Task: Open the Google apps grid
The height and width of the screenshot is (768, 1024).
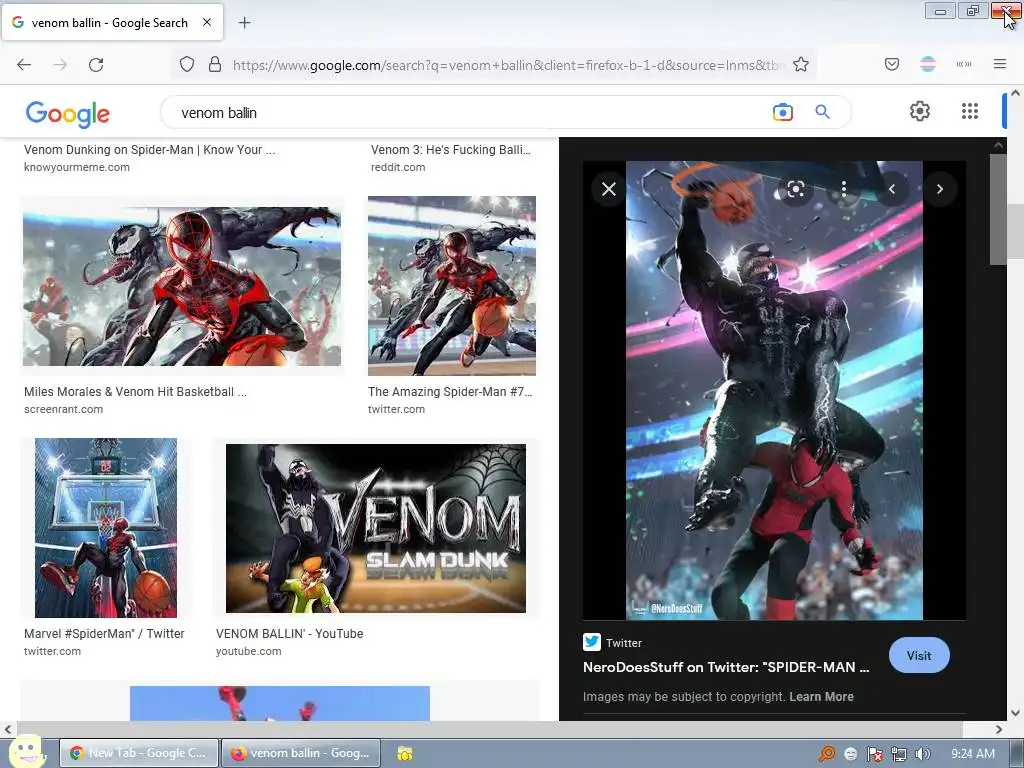Action: (x=970, y=111)
